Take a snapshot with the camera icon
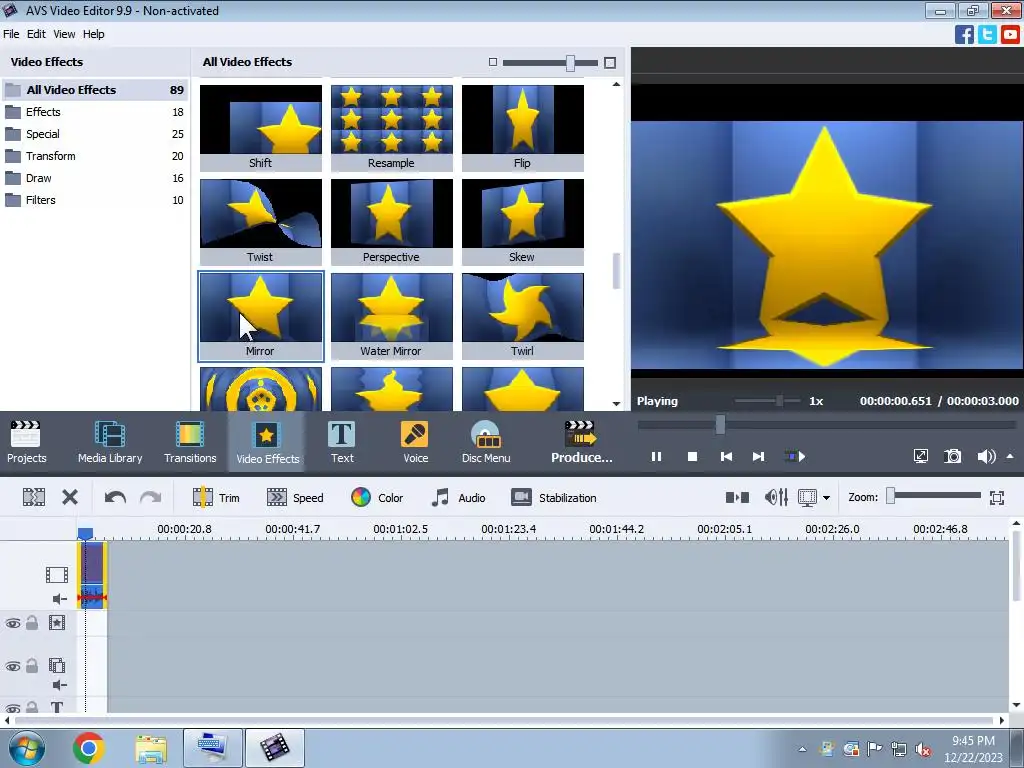Viewport: 1024px width, 768px height. [x=953, y=456]
